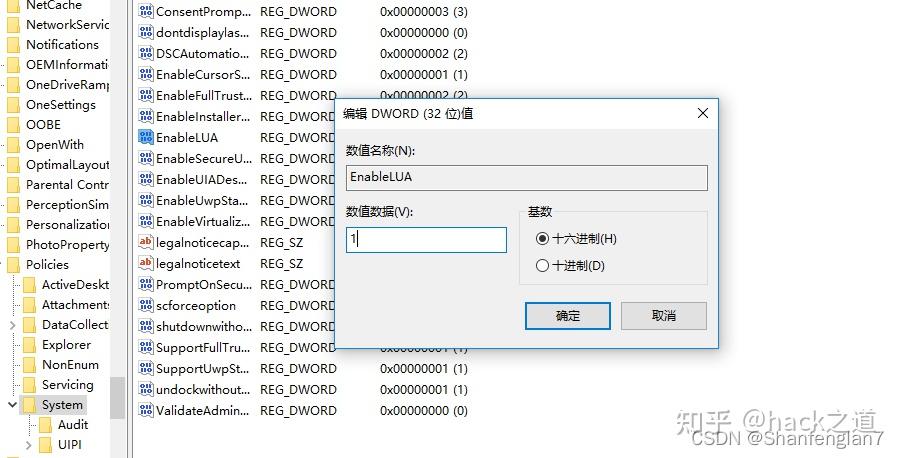This screenshot has width=899, height=458.
Task: Select the Attachment key in the tree
Action: (x=75, y=305)
